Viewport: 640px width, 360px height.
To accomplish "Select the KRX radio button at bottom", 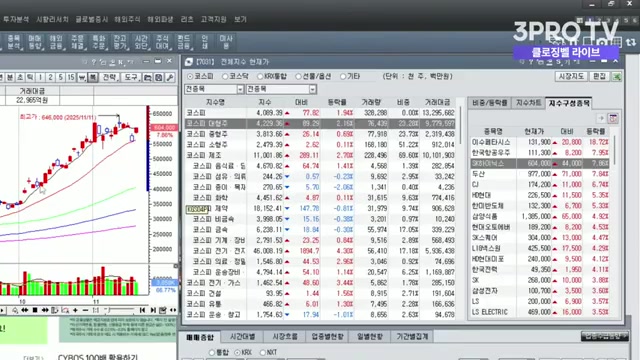I will (x=238, y=352).
